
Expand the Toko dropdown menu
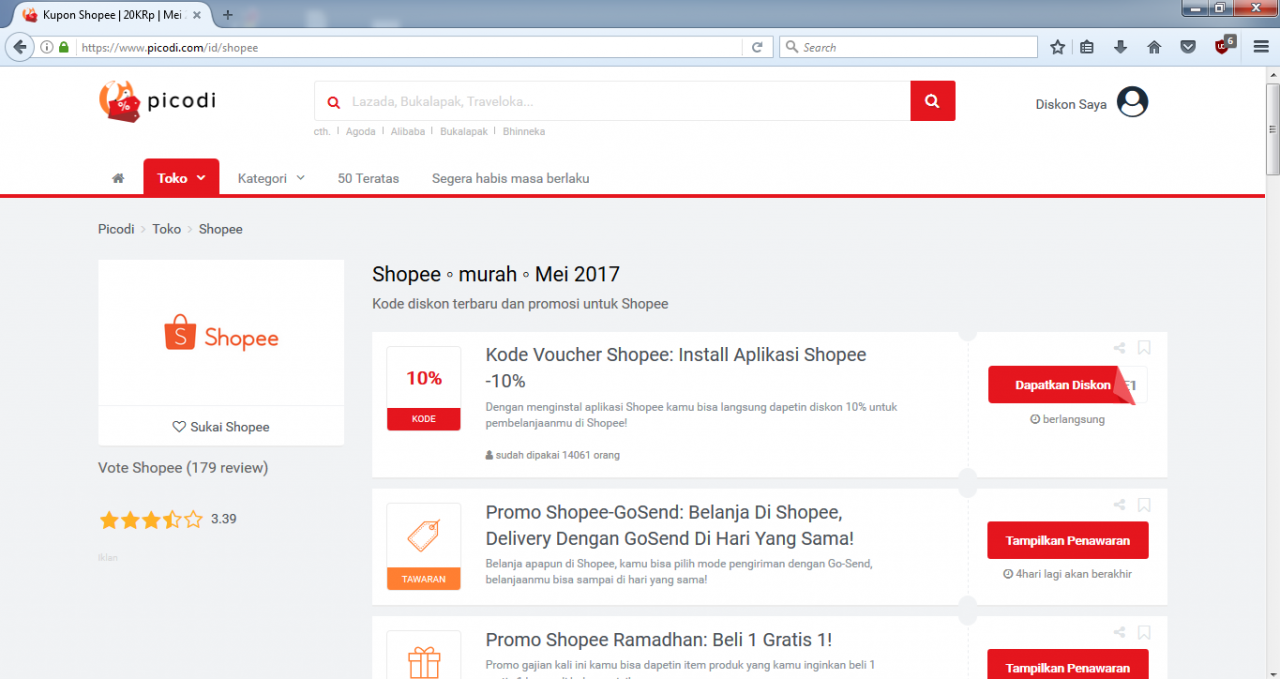coord(180,178)
